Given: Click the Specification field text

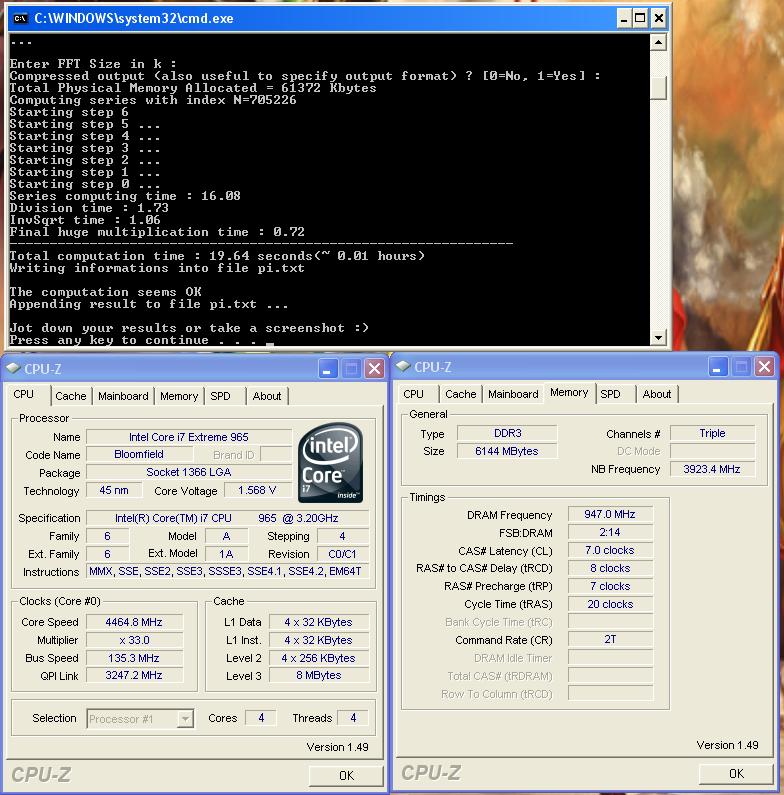Looking at the screenshot, I should coord(227,518).
